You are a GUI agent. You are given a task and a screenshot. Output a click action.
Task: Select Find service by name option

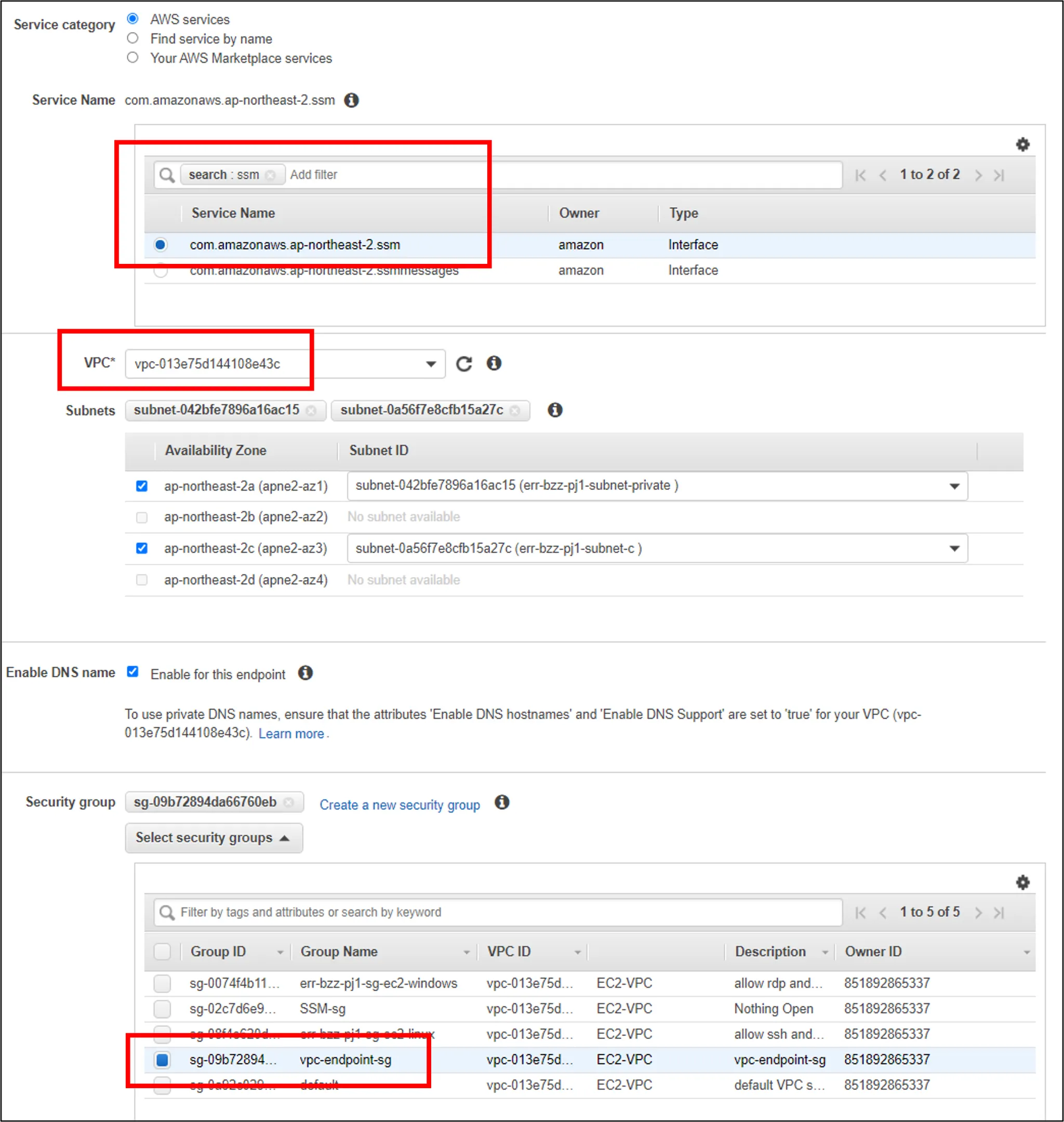point(132,38)
